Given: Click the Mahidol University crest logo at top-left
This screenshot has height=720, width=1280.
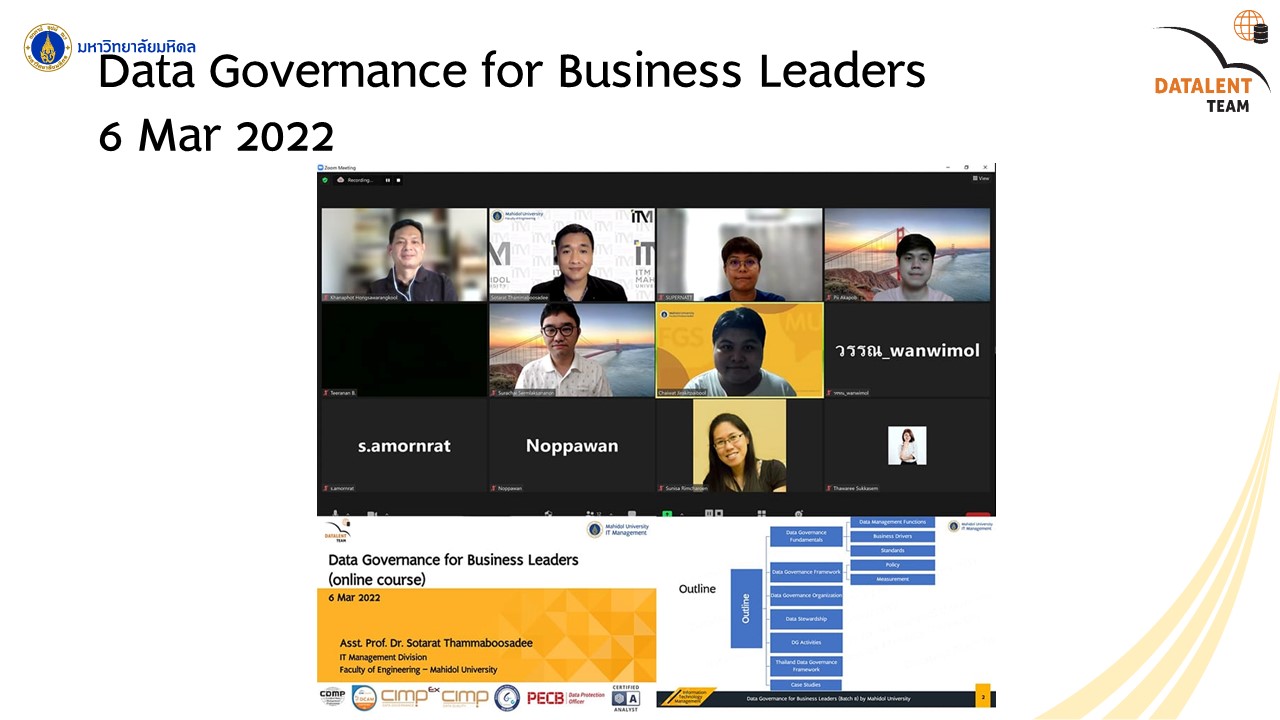Looking at the screenshot, I should (47, 47).
